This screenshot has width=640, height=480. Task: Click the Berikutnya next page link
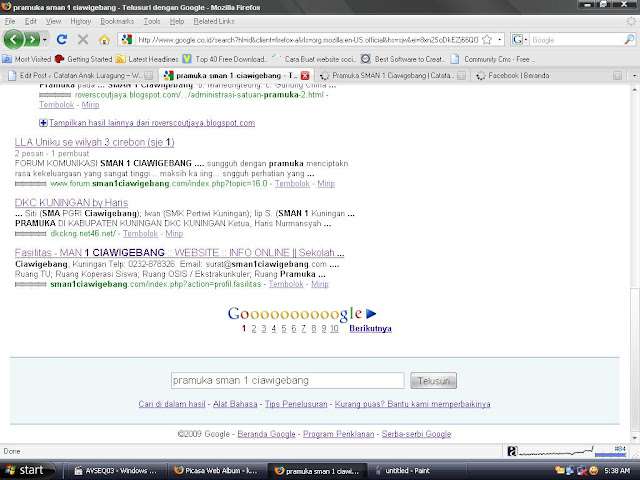[370, 329]
